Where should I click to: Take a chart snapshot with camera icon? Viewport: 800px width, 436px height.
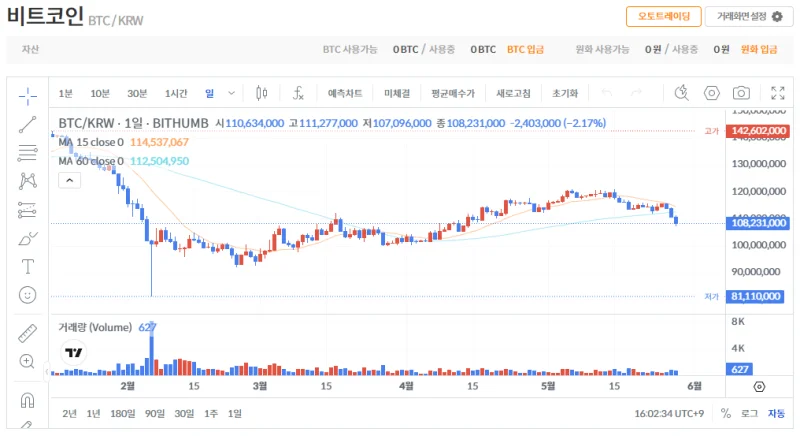click(x=741, y=93)
